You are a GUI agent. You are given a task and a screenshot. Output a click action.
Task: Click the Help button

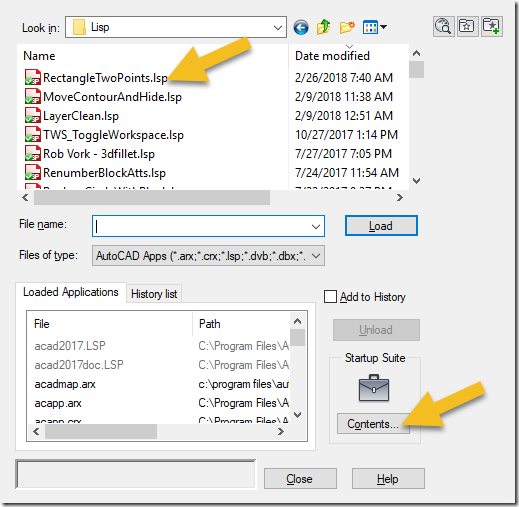388,479
